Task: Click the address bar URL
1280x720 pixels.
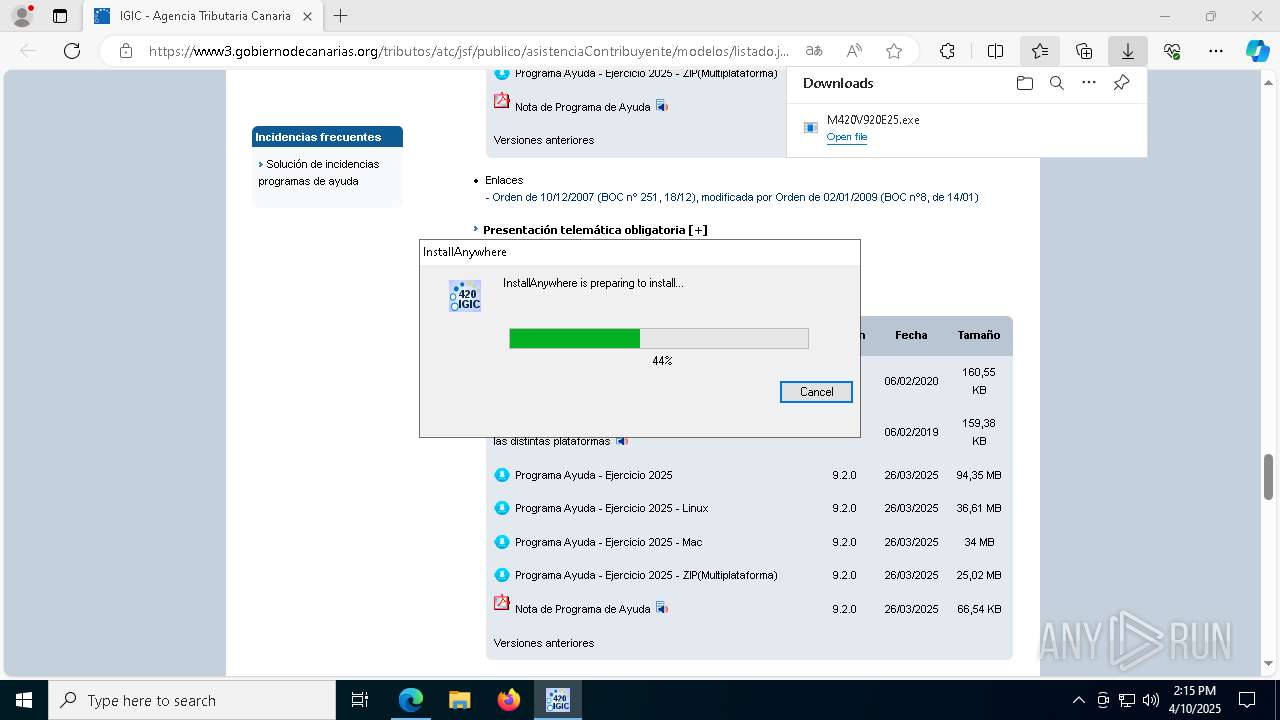Action: tap(469, 51)
